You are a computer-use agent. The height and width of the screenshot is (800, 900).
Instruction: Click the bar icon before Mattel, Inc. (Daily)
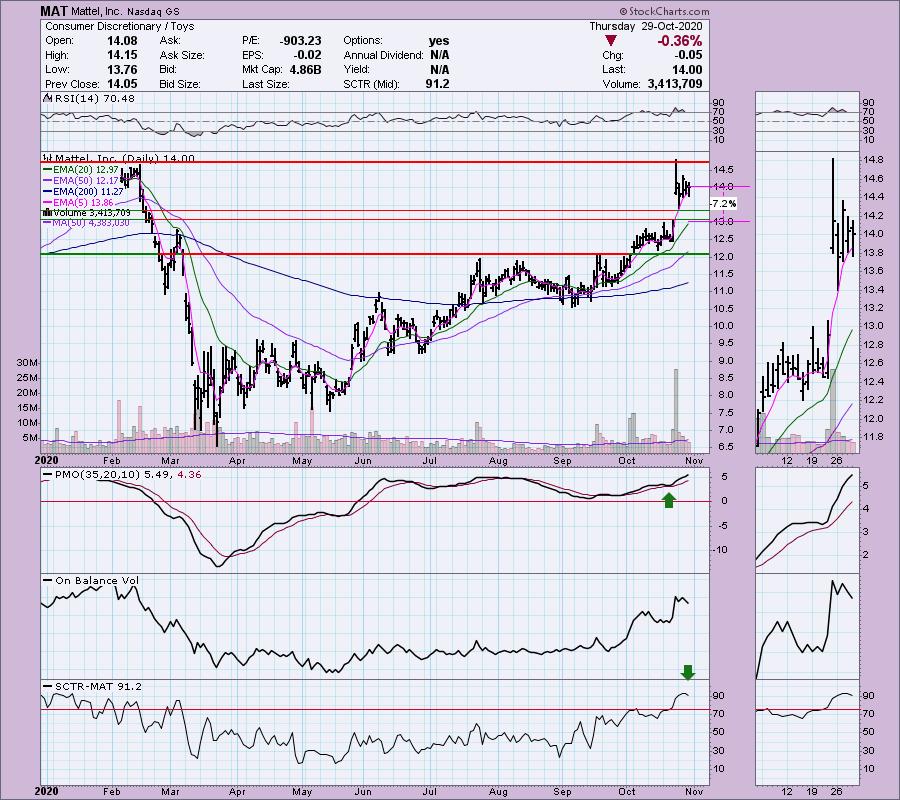tap(48, 158)
